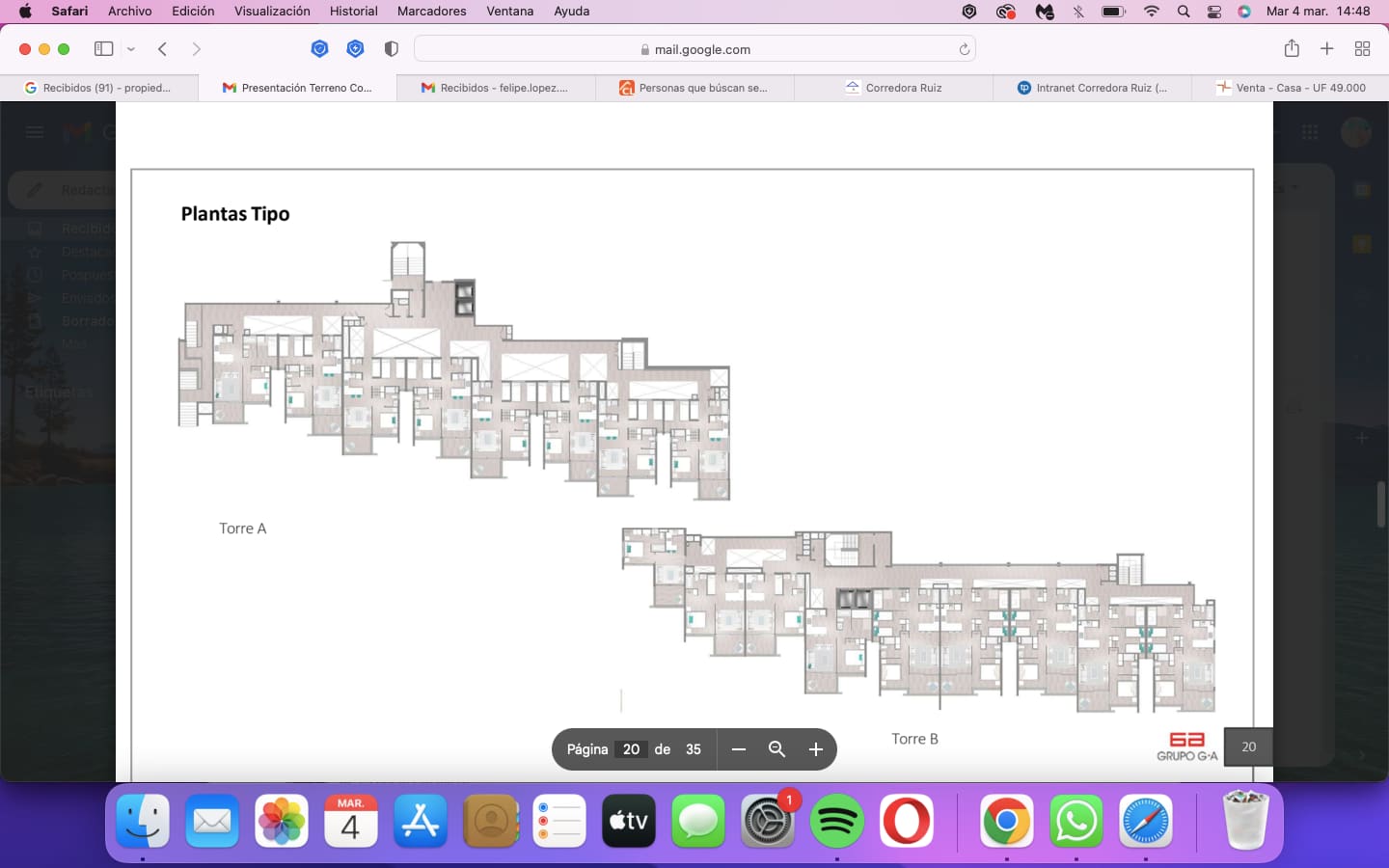Switch to the "Presentación Terreno" tab

pos(297,88)
